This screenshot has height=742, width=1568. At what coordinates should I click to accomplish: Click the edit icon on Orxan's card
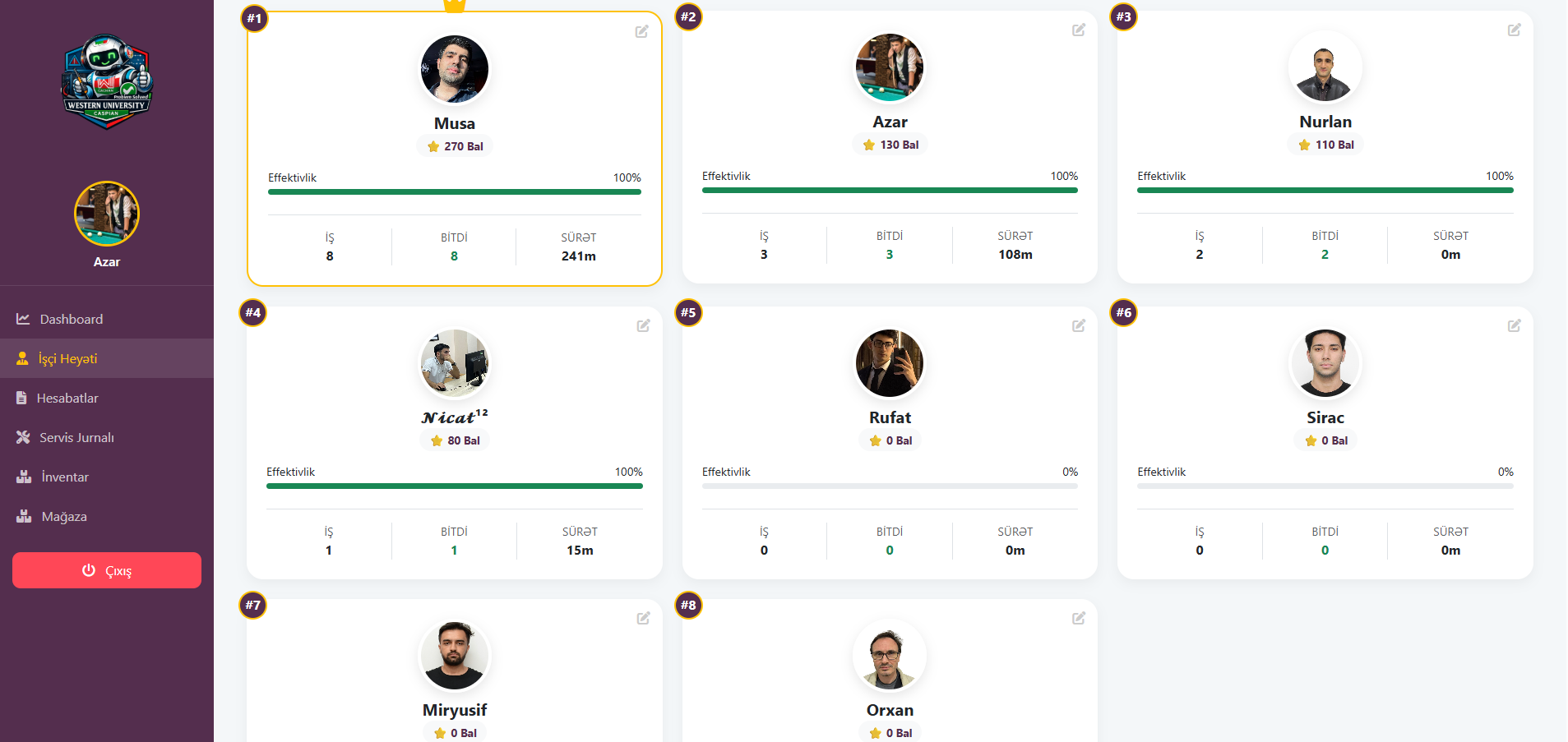pyautogui.click(x=1078, y=619)
